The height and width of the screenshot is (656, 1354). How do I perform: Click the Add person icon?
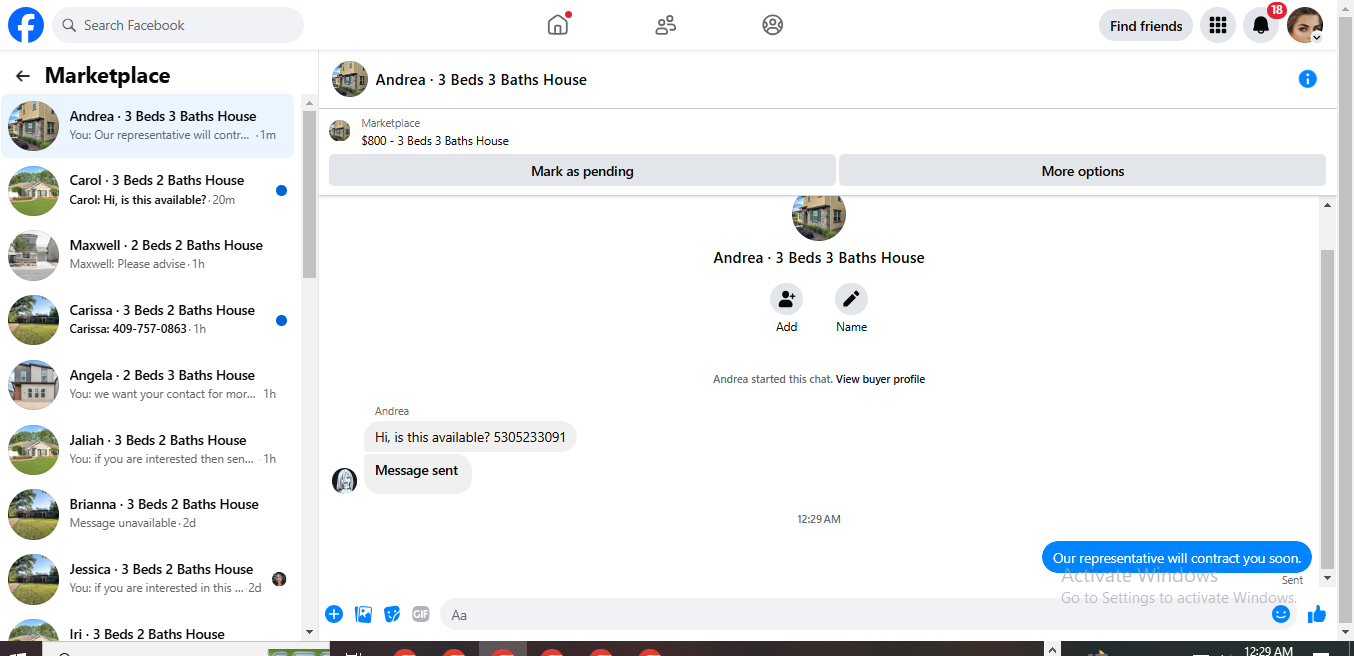(x=786, y=299)
